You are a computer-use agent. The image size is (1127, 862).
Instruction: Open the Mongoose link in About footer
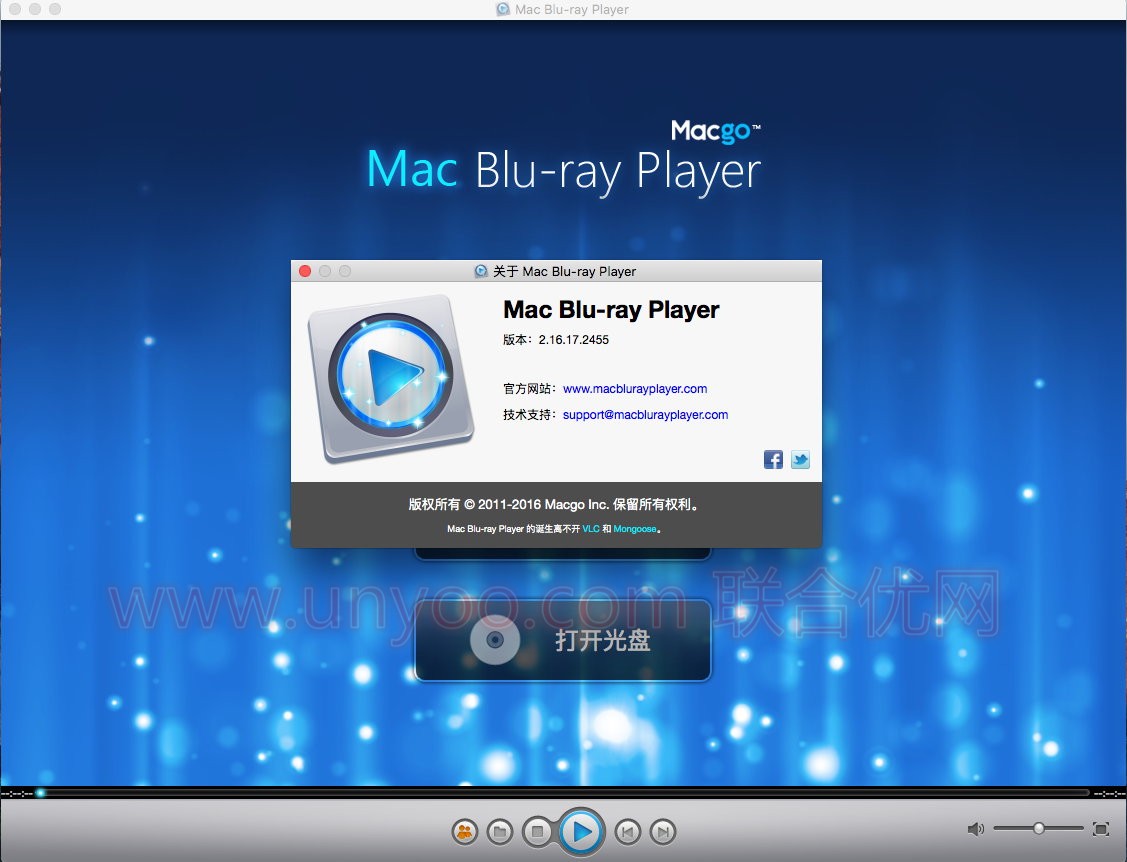[635, 529]
